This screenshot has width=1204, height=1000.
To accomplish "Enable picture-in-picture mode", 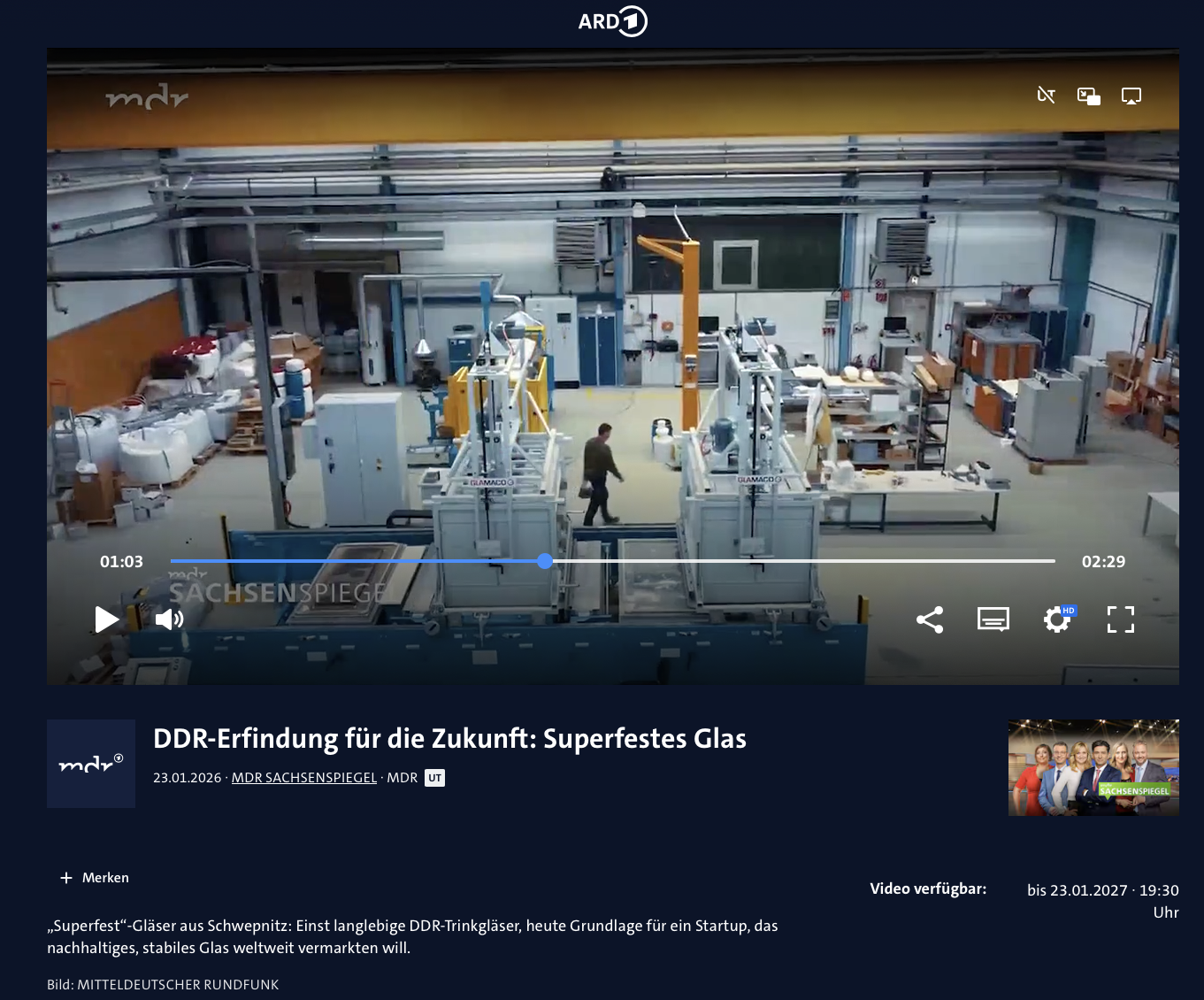I will [1088, 96].
